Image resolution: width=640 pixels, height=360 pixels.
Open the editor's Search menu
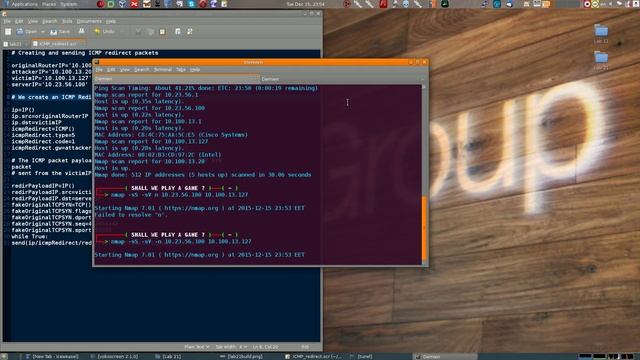point(50,21)
